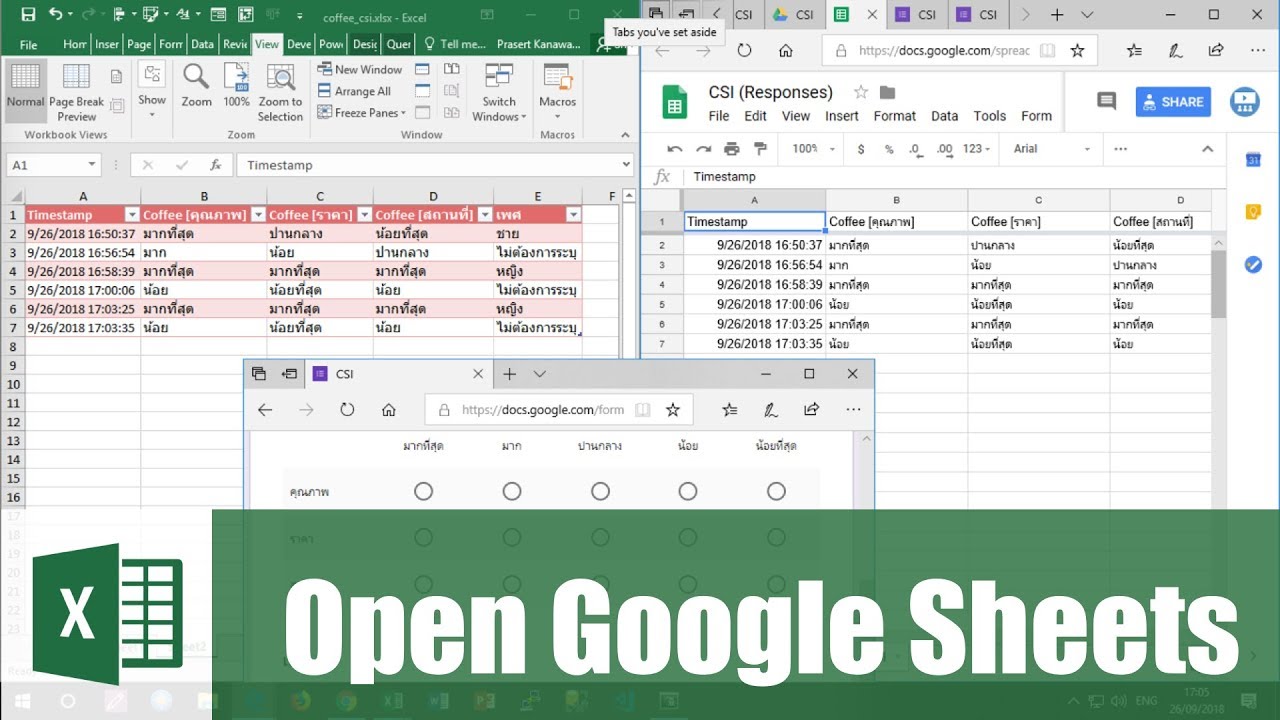Select column B header in Excel
1280x720 pixels.
pos(204,196)
